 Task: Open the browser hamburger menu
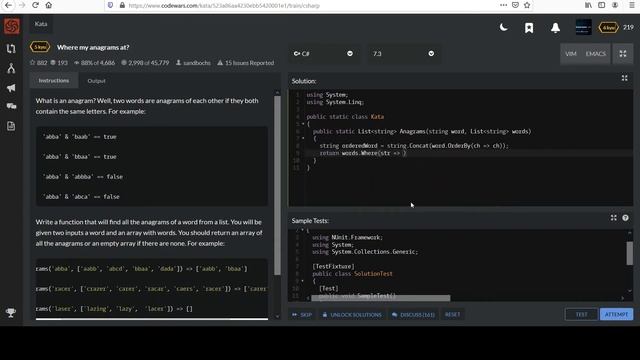pos(631,5)
